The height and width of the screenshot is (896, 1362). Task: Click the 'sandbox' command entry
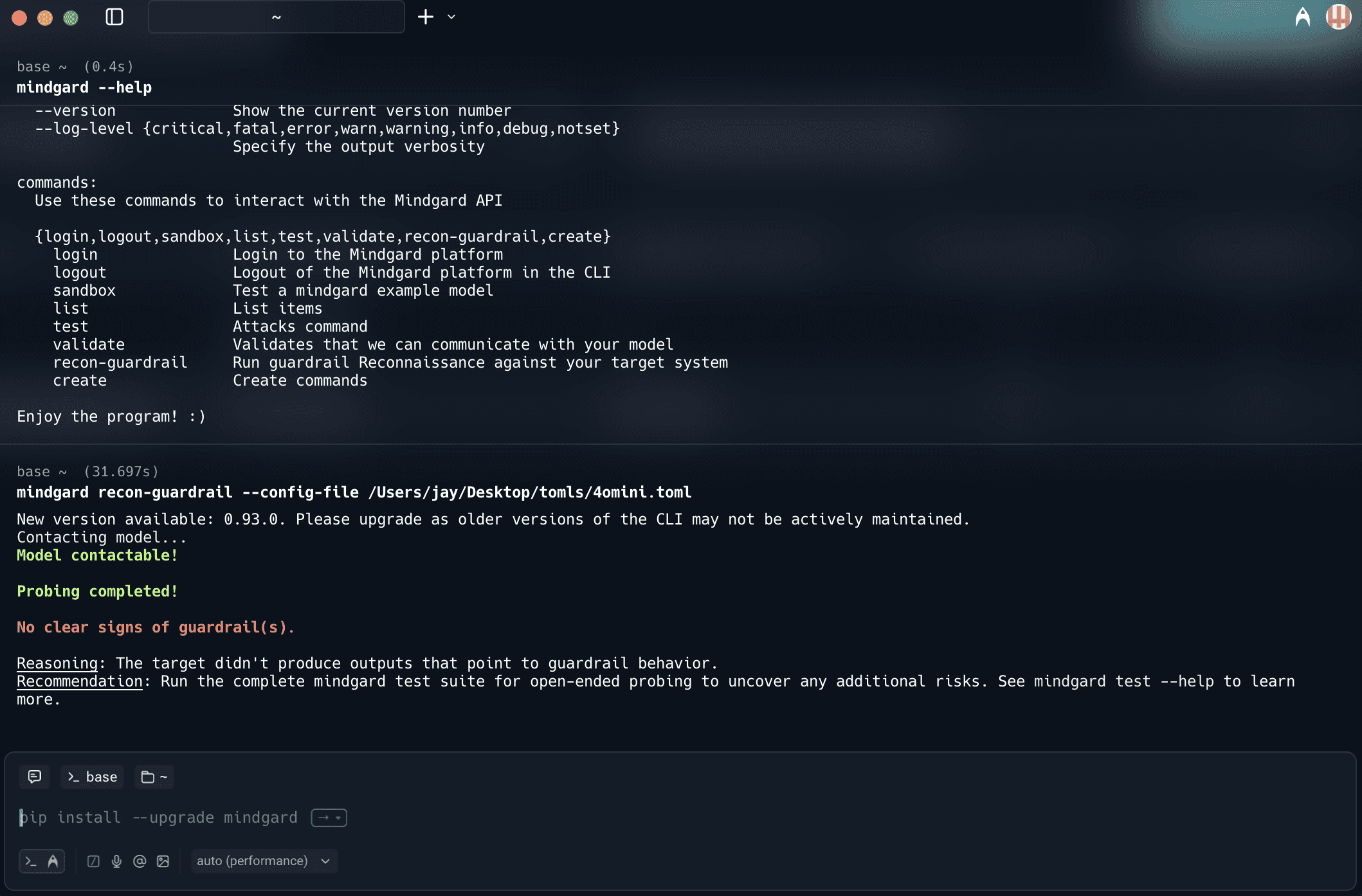[x=84, y=291]
